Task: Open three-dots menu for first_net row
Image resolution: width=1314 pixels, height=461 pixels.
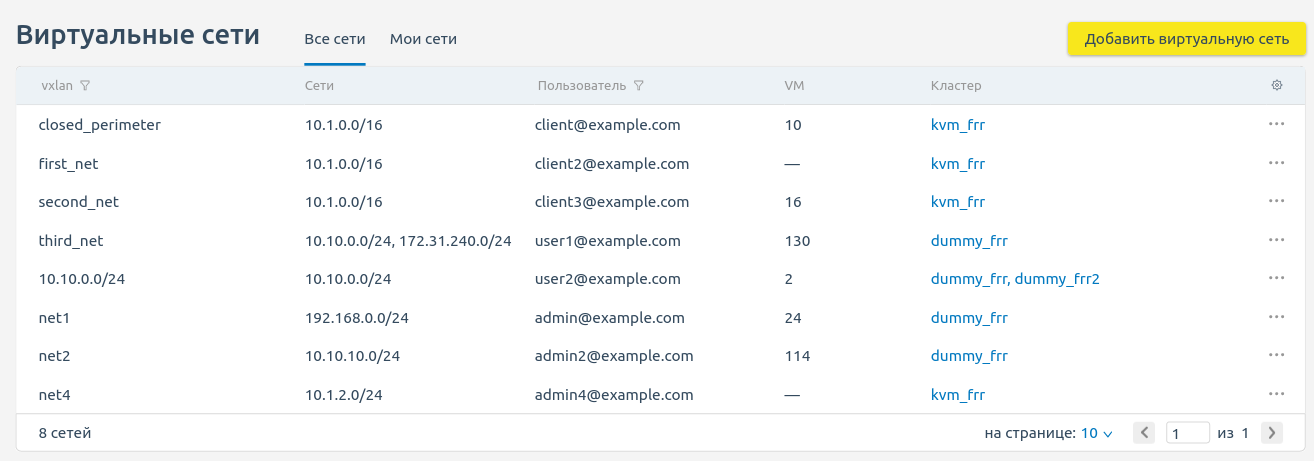Action: tap(1276, 163)
